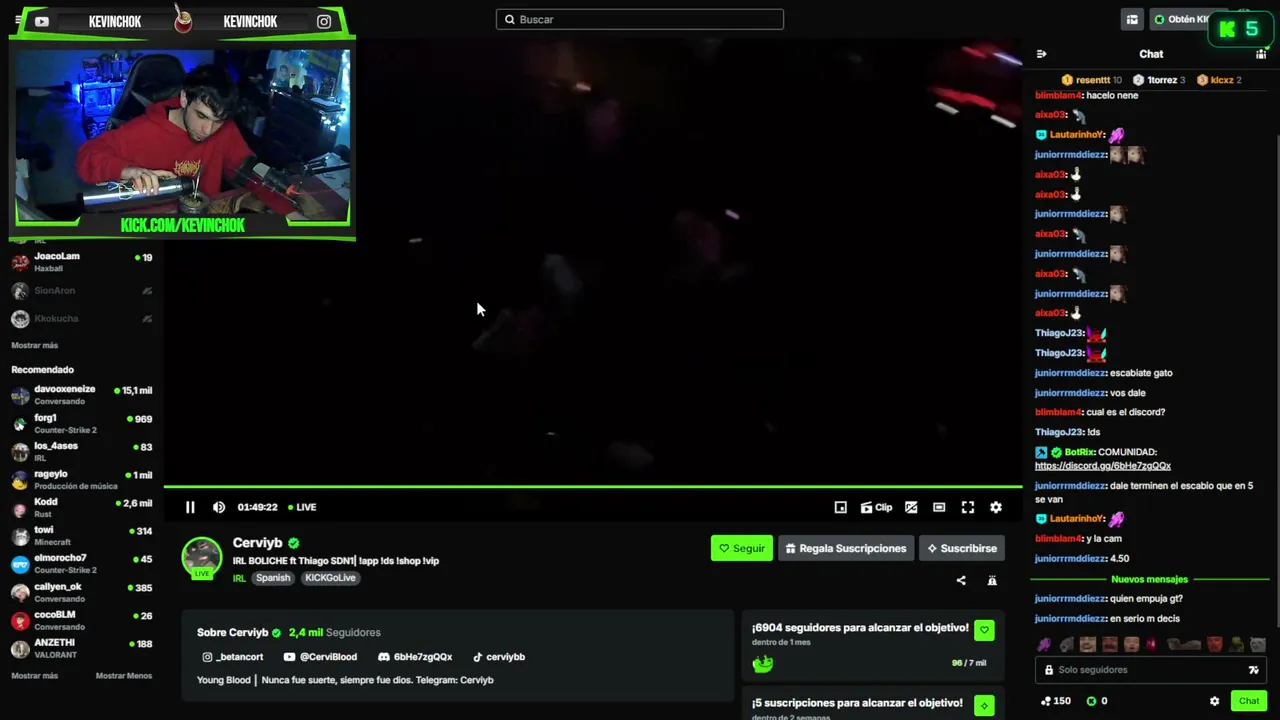Toggle the captions-off player icon
Viewport: 1280px width, 720px height.
click(911, 507)
